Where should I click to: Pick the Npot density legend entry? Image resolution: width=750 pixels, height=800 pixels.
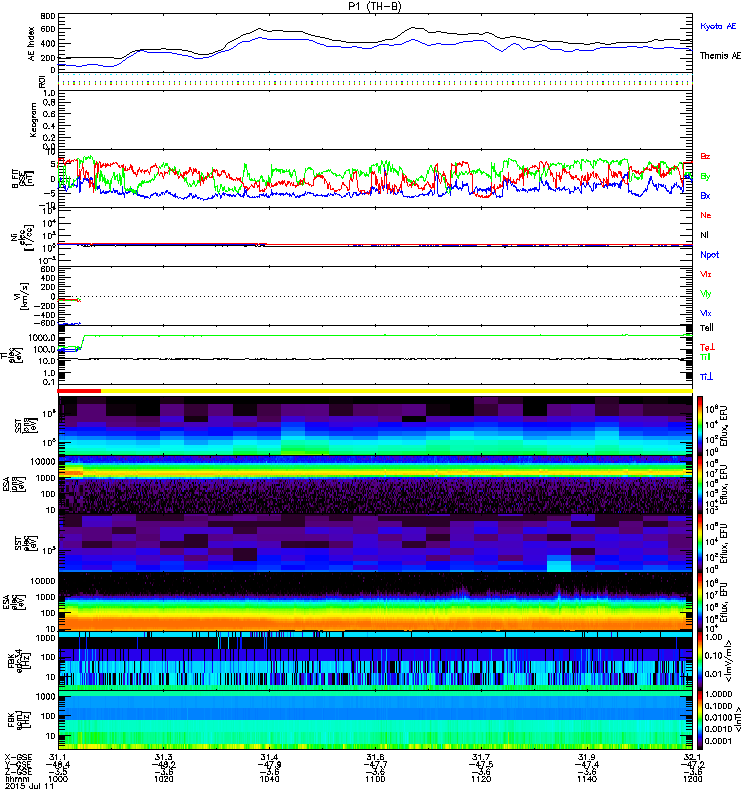[709, 254]
